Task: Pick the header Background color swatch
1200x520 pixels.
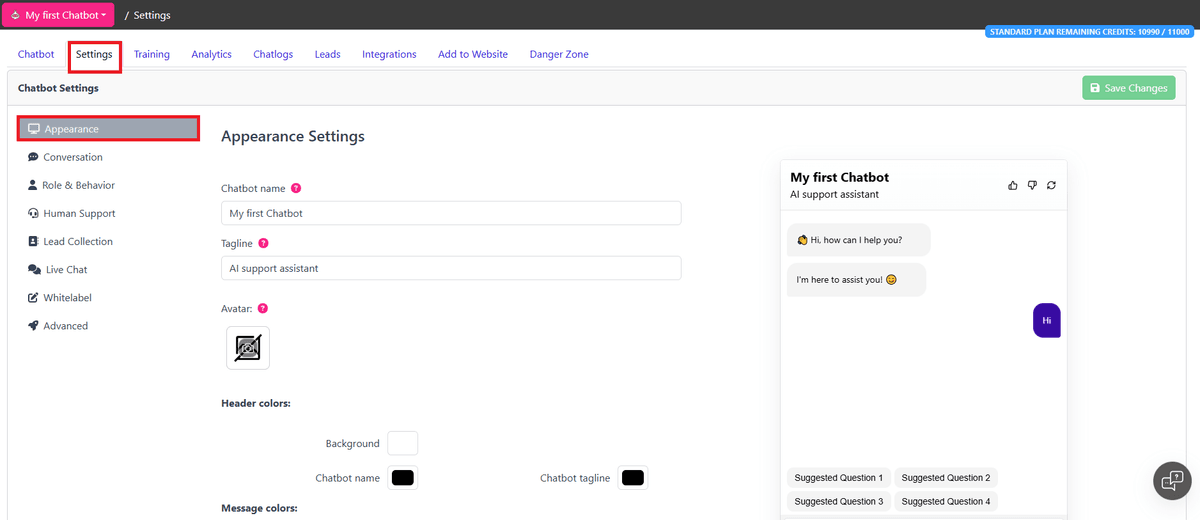Action: (x=402, y=443)
